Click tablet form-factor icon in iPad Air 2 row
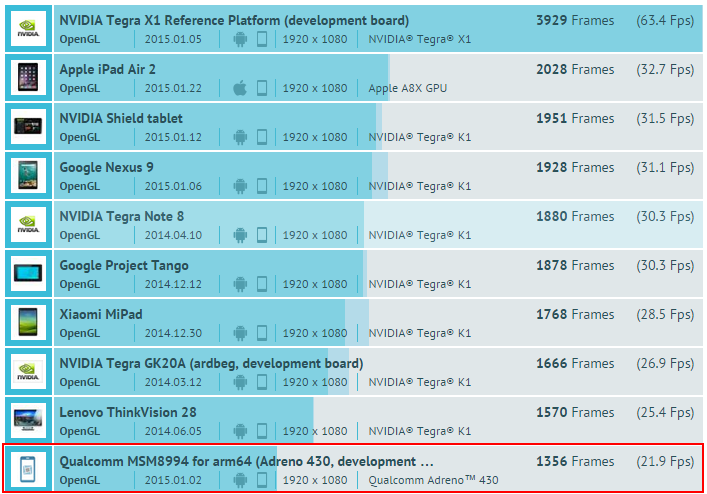This screenshot has height=494, width=707. click(262, 88)
